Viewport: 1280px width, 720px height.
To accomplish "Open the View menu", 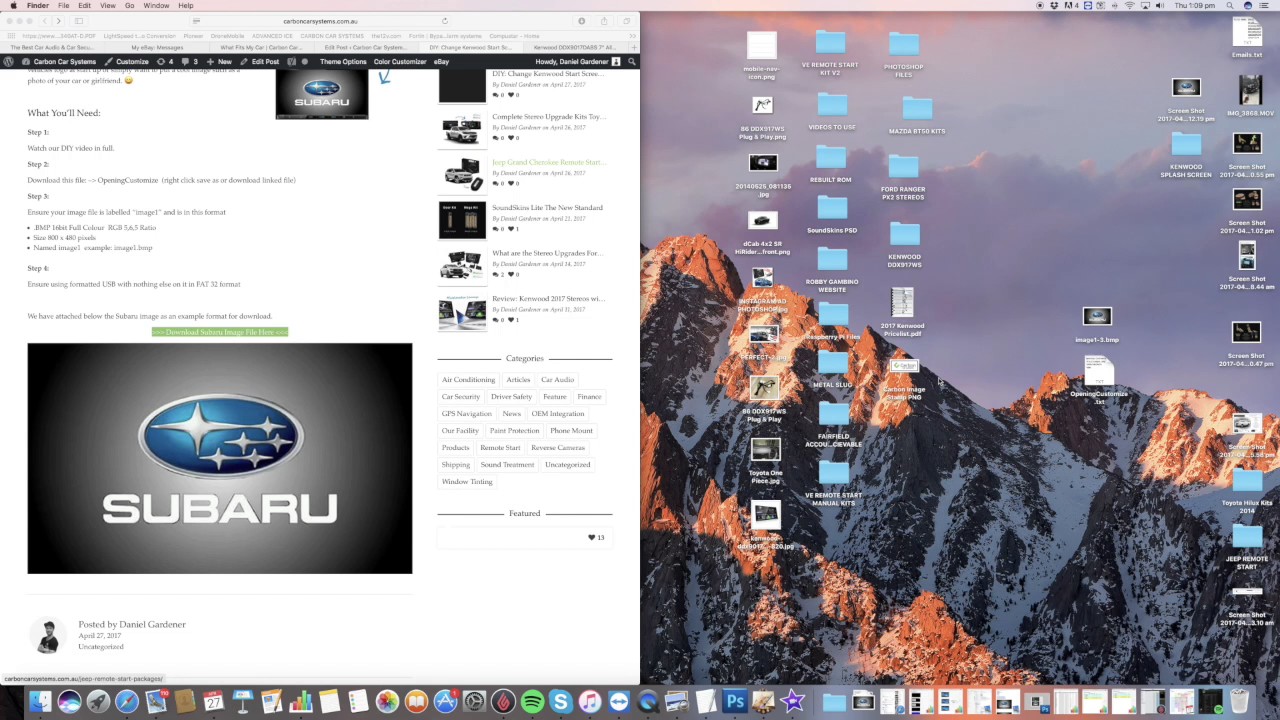I will 107,5.
